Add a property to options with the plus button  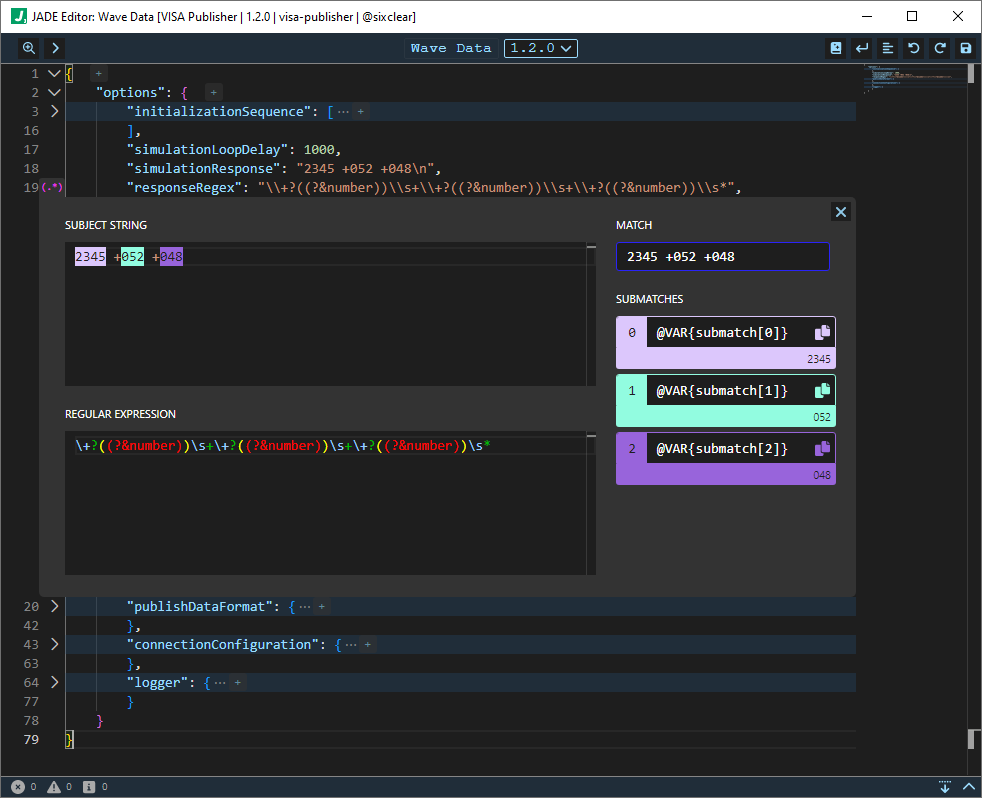tap(213, 91)
